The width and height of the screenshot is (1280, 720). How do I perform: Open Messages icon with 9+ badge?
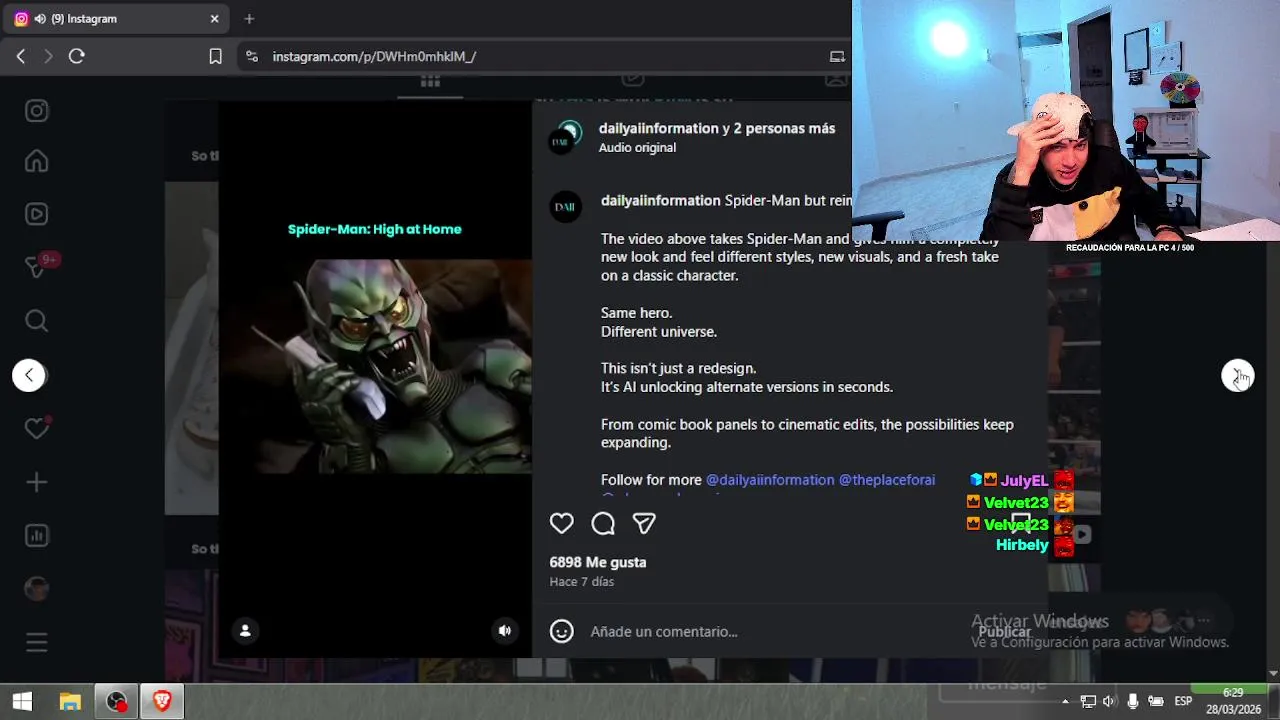tap(39, 266)
